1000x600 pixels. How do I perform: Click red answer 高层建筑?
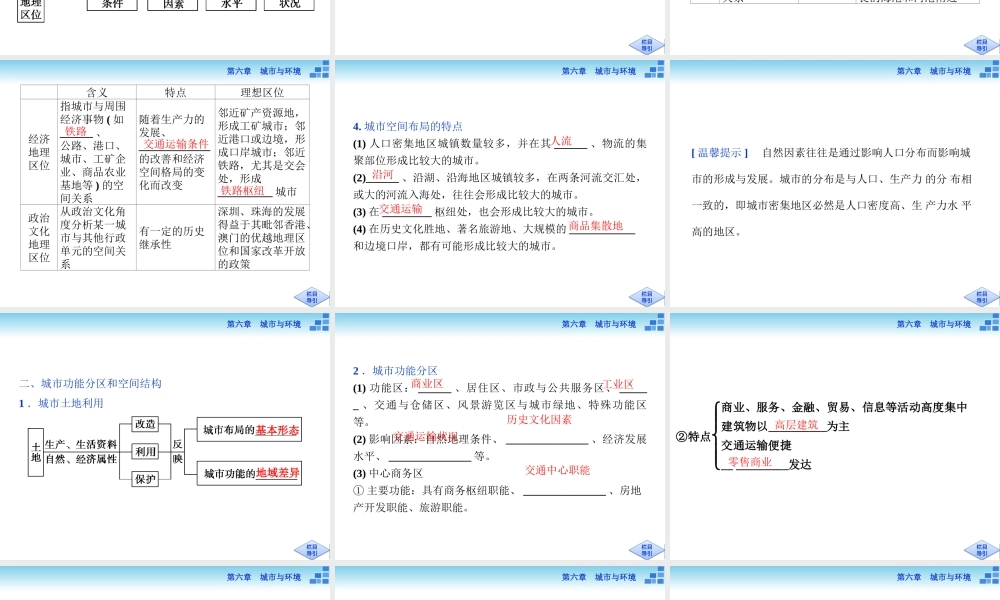[796, 425]
